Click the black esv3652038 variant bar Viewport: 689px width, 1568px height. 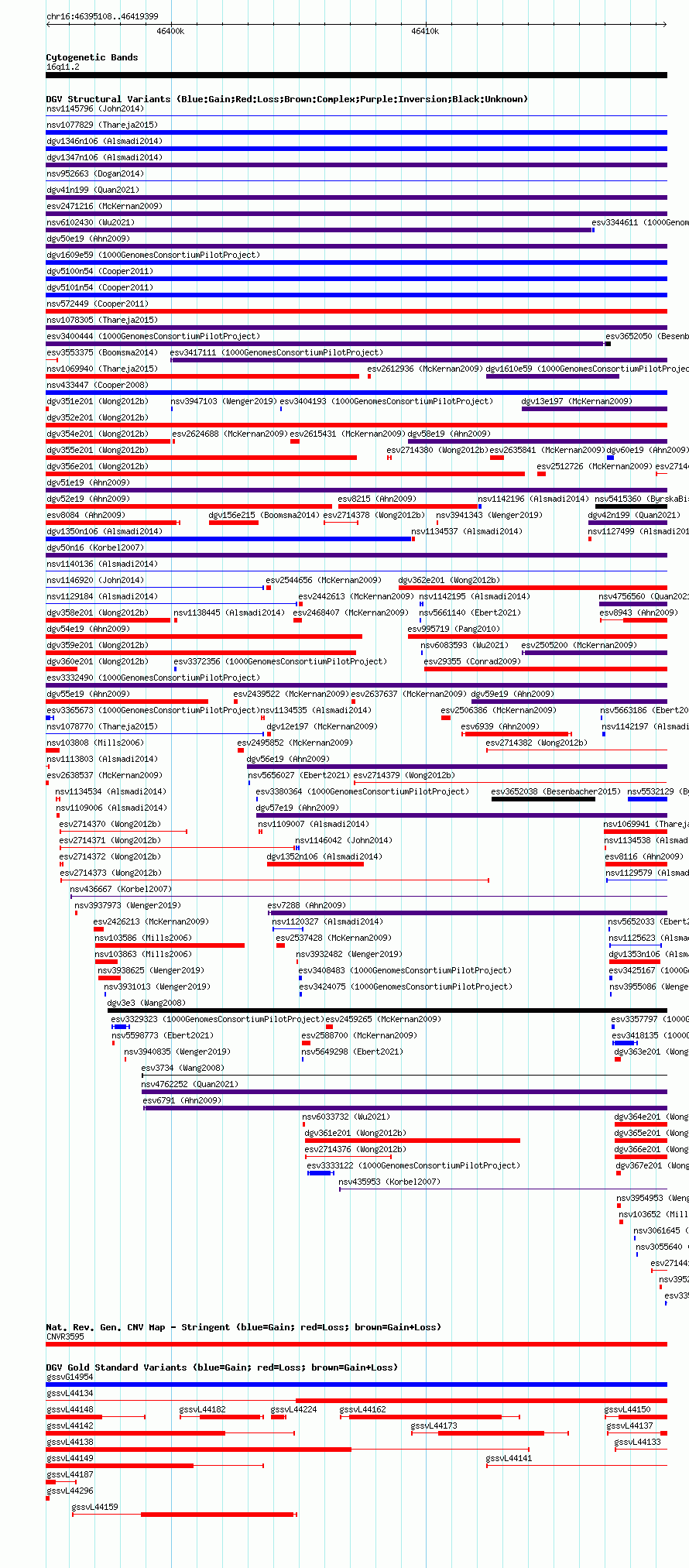coord(543,799)
